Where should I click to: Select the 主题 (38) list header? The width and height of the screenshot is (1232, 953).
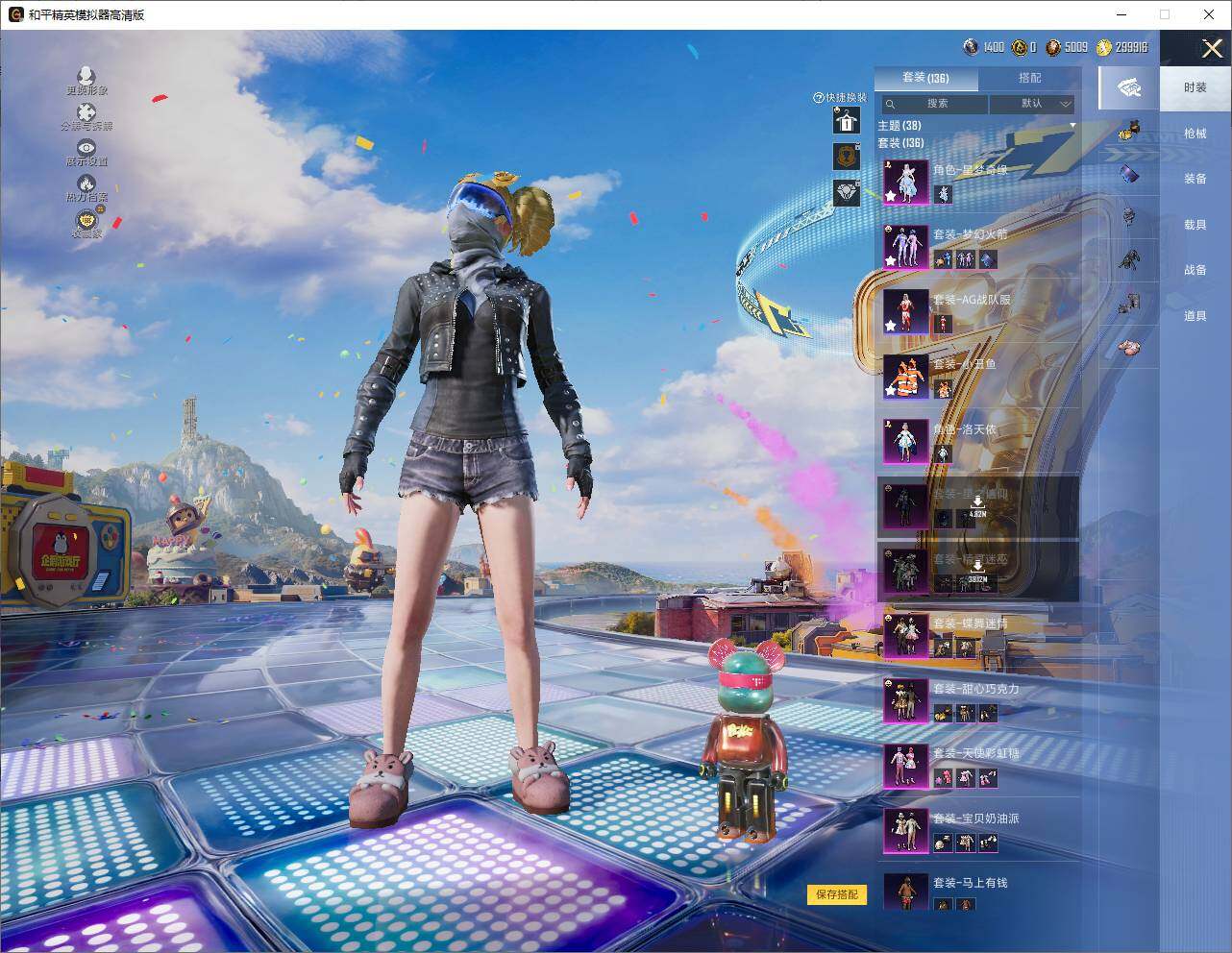coord(899,126)
